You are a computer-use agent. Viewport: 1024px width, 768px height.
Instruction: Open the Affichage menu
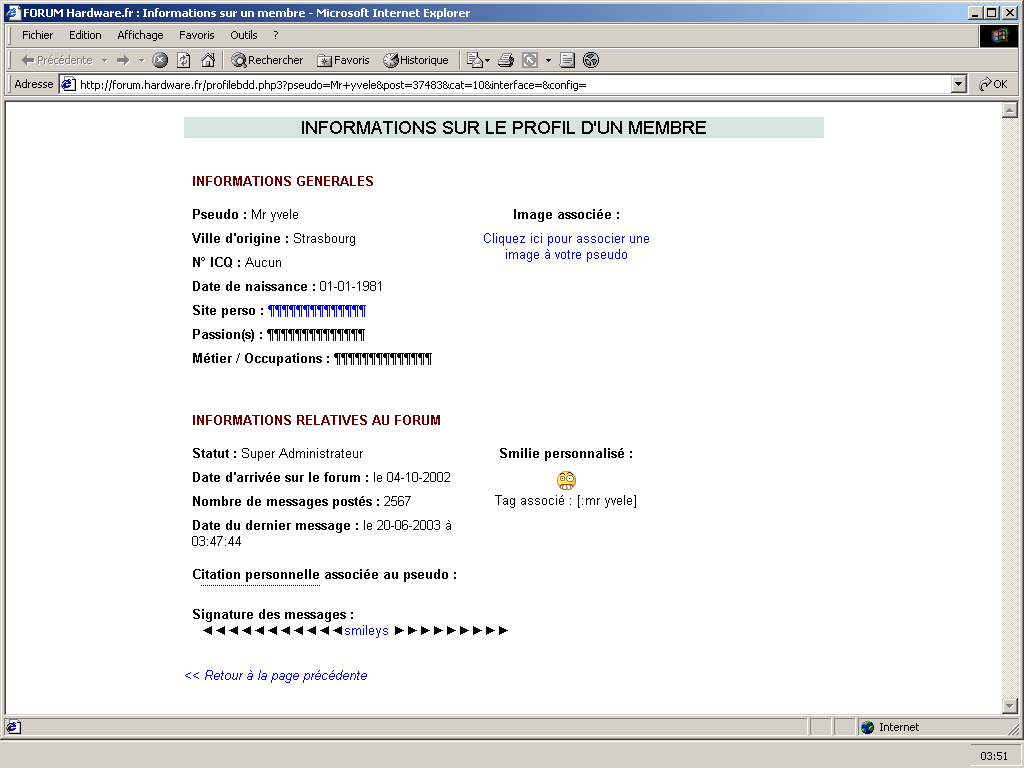point(140,35)
